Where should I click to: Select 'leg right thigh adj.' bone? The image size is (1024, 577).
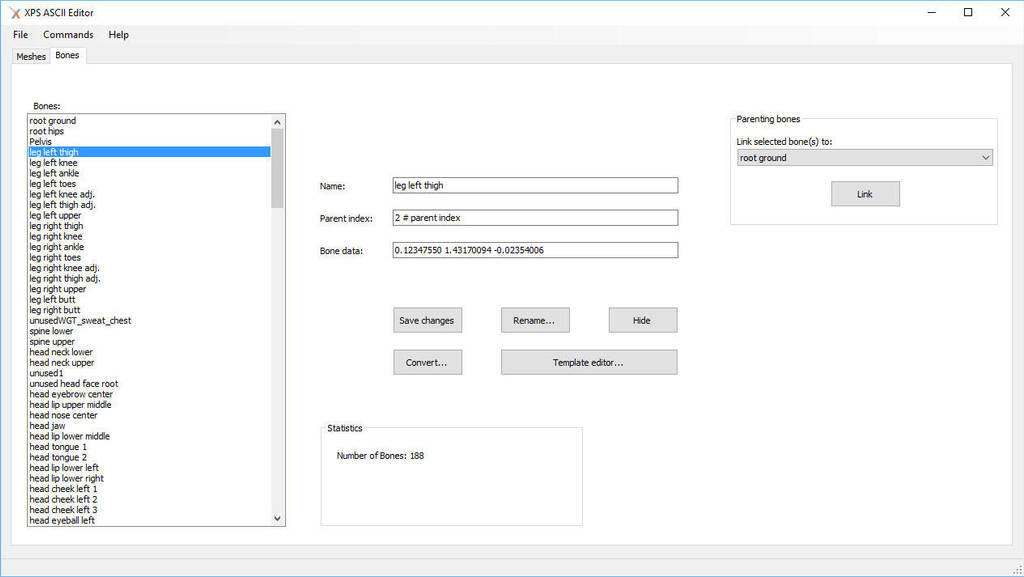tap(149, 279)
